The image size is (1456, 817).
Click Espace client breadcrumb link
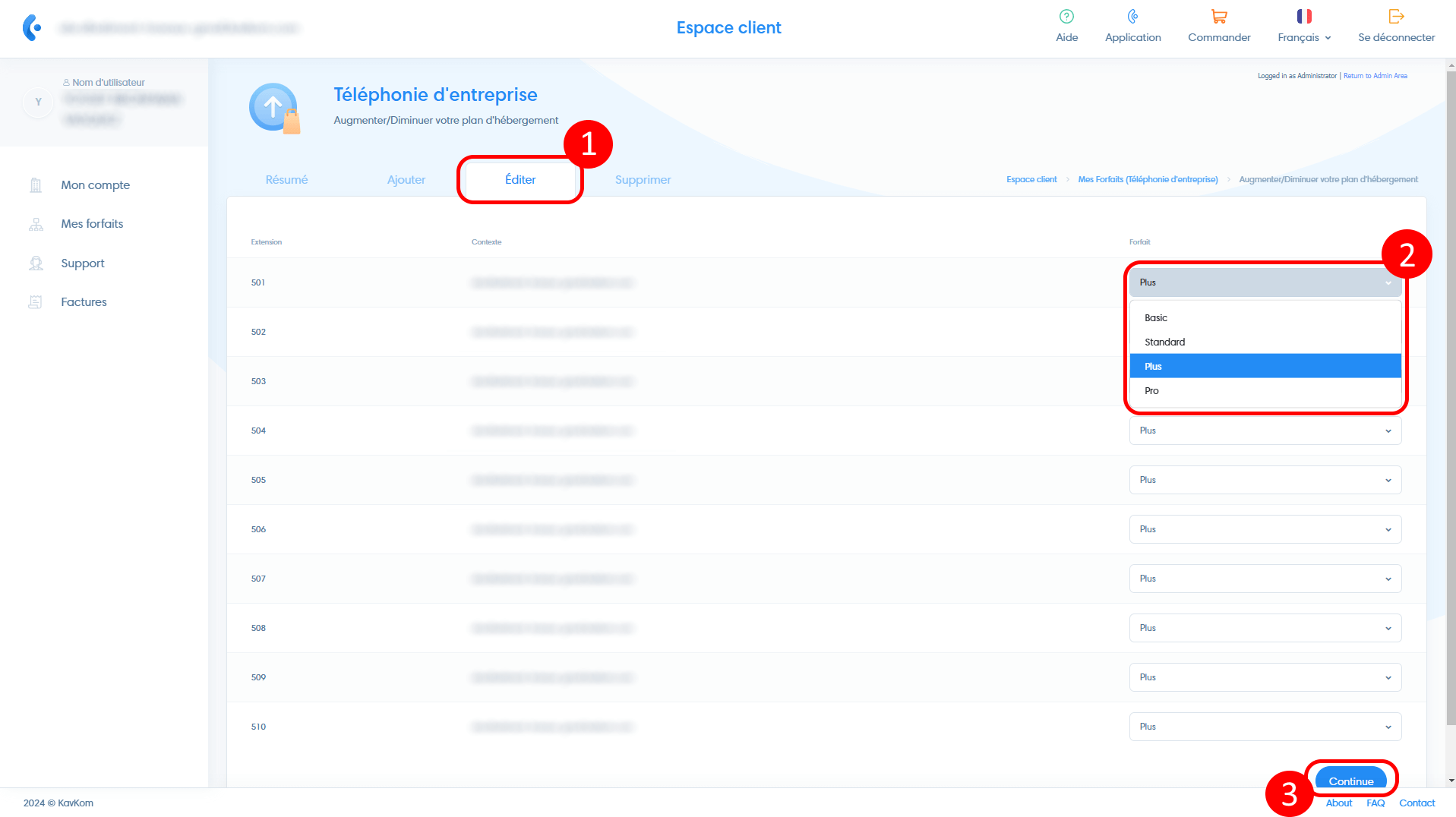(1031, 180)
